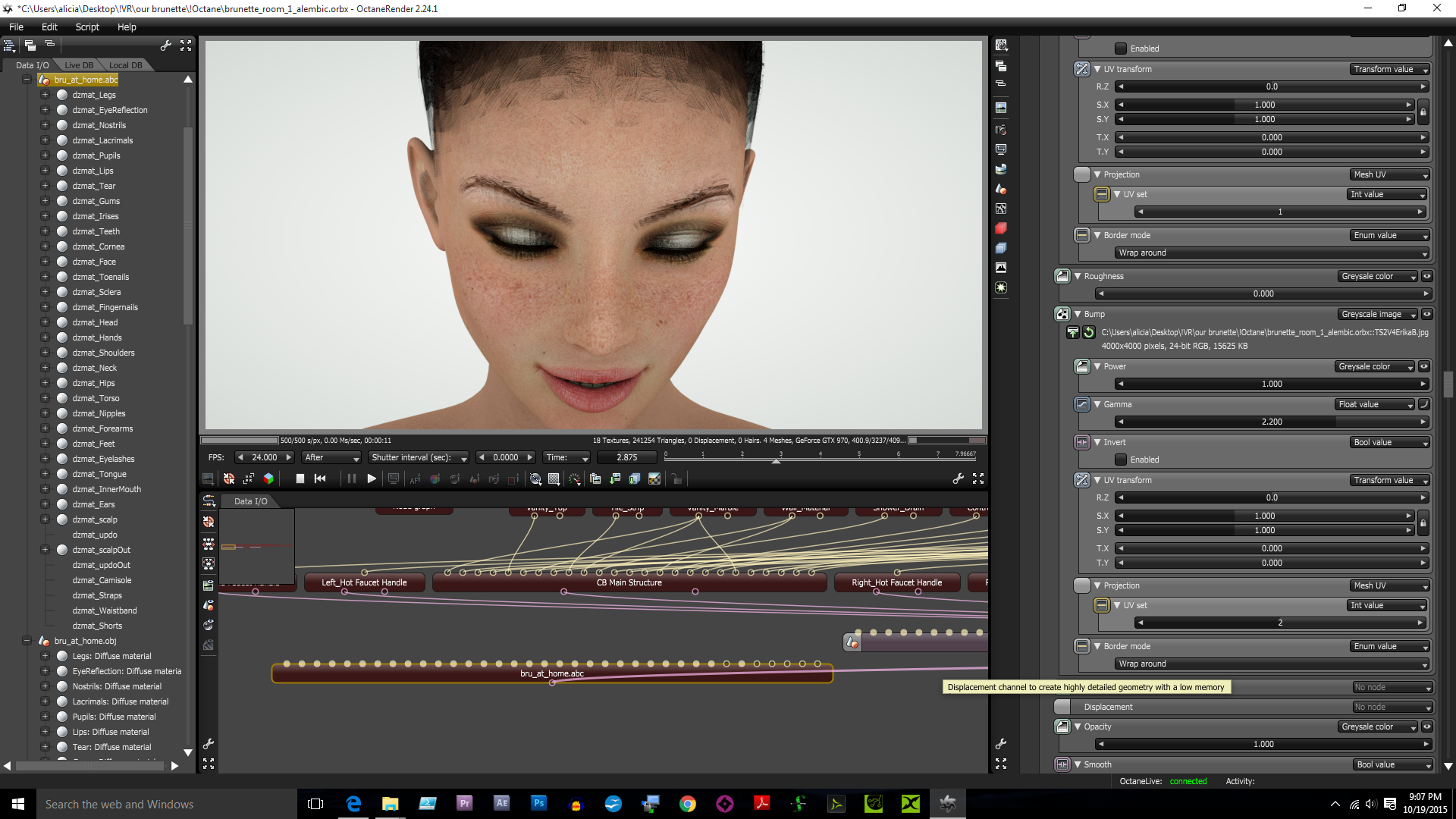1456x819 pixels.
Task: Expand the dzmat_Legs tree item
Action: coord(45,95)
